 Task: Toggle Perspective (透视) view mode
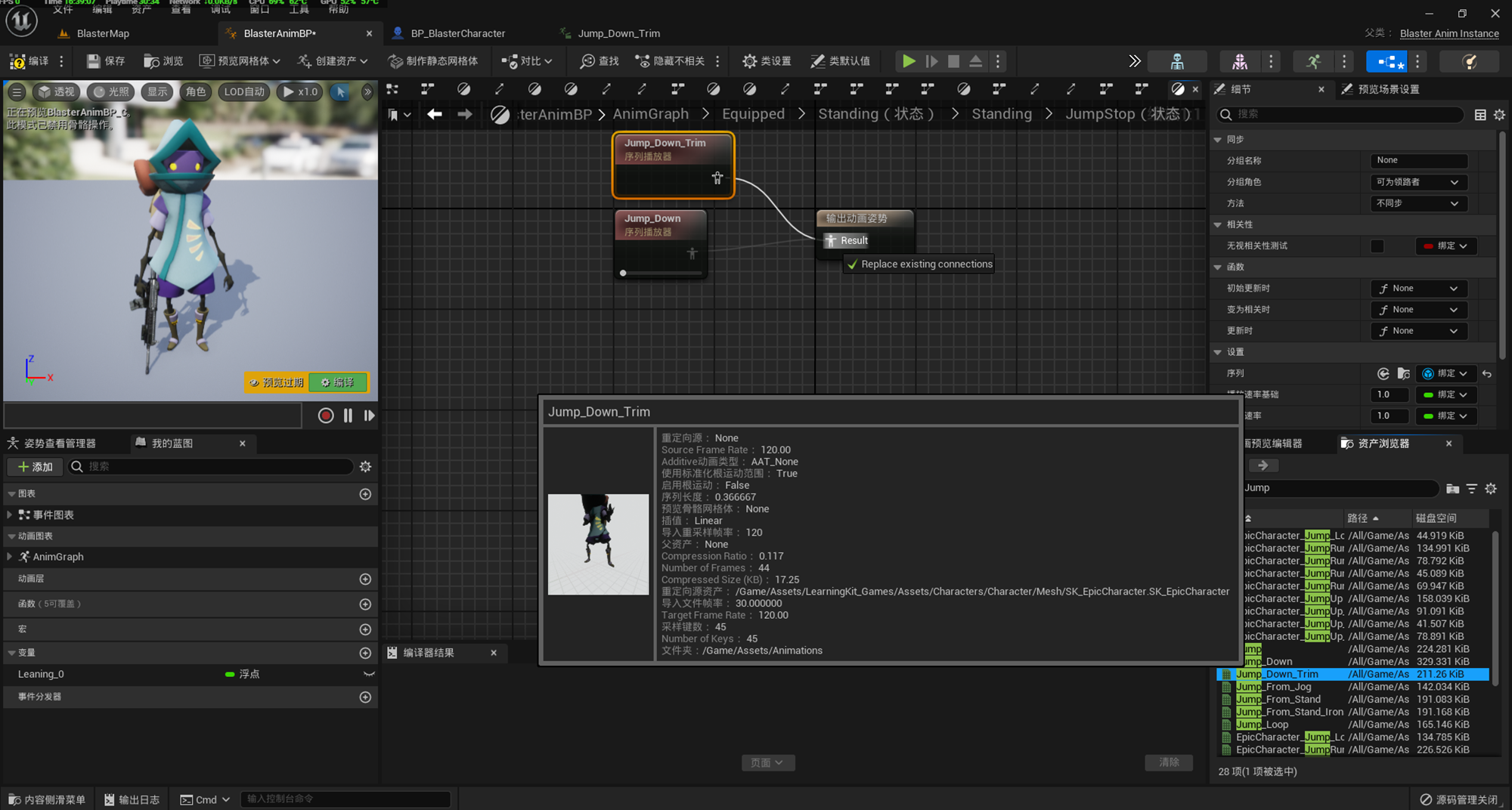pyautogui.click(x=57, y=92)
